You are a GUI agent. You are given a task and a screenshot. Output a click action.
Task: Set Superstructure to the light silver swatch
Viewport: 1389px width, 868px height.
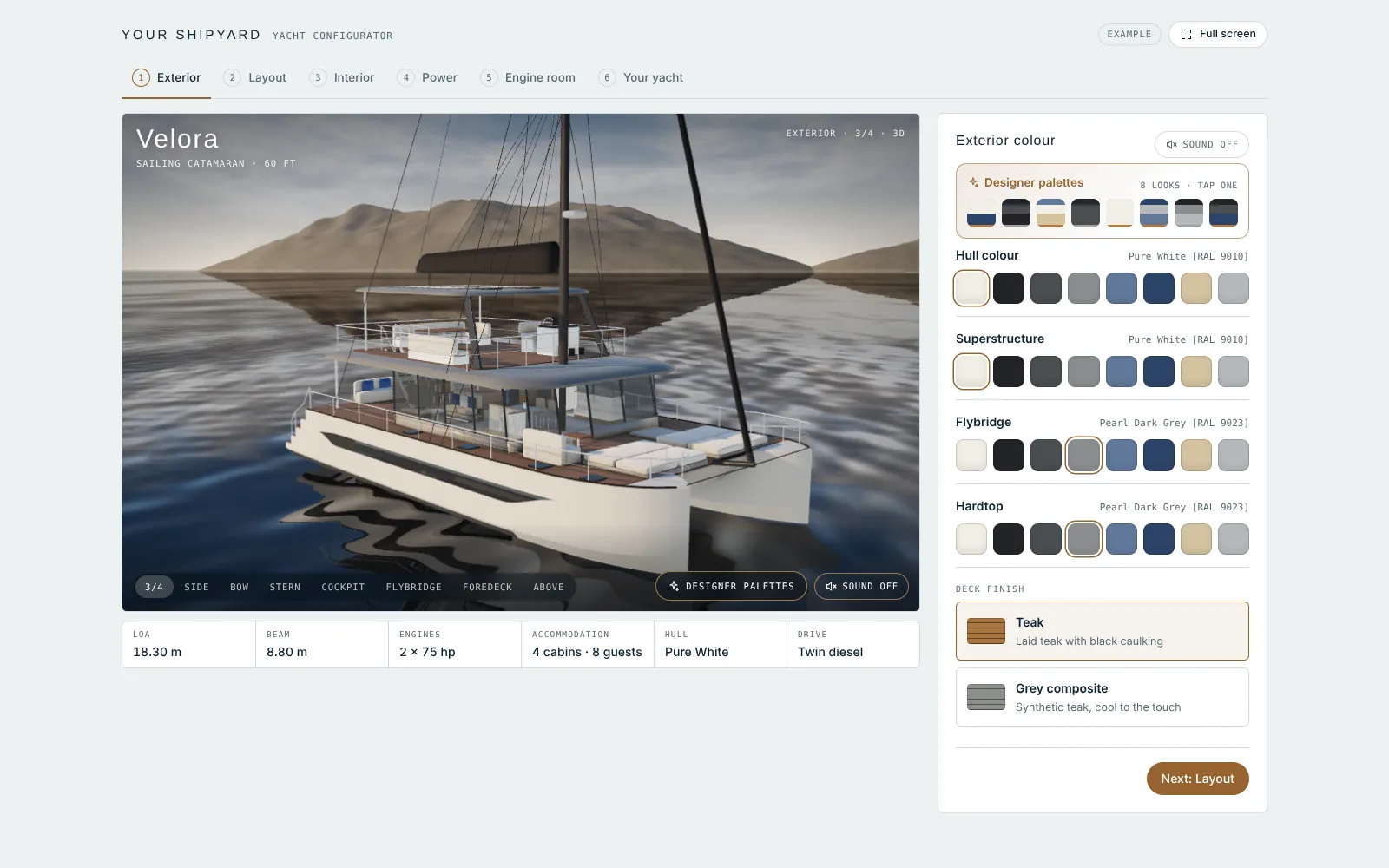point(1234,372)
